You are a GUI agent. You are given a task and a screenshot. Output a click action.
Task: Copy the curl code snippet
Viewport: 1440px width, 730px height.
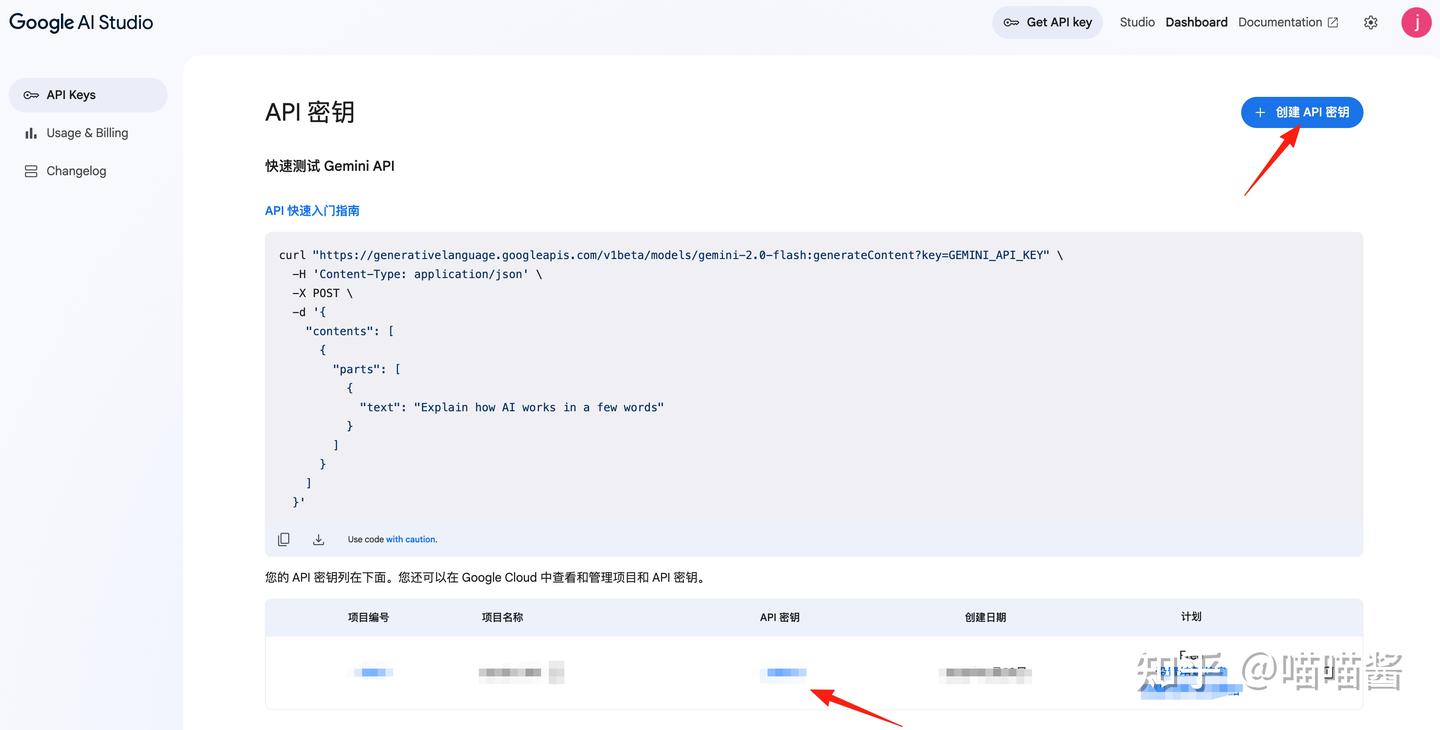pos(284,539)
